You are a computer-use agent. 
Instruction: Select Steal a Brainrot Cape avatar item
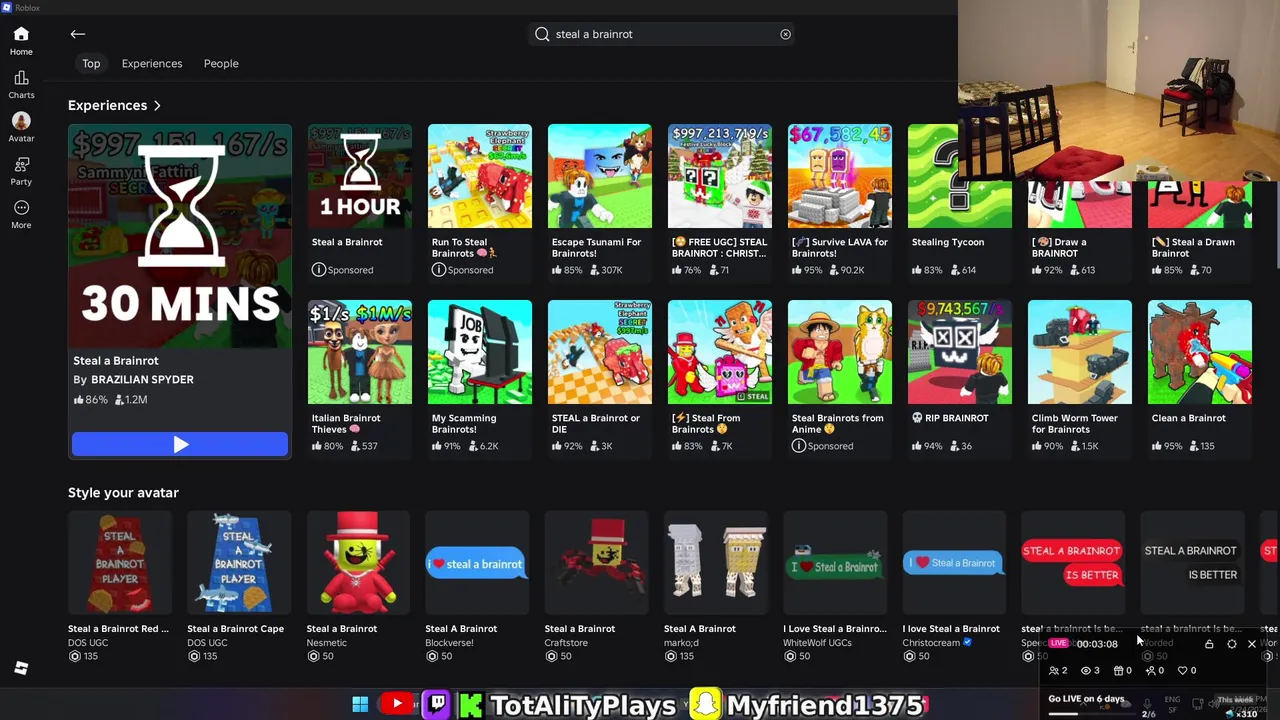click(239, 563)
